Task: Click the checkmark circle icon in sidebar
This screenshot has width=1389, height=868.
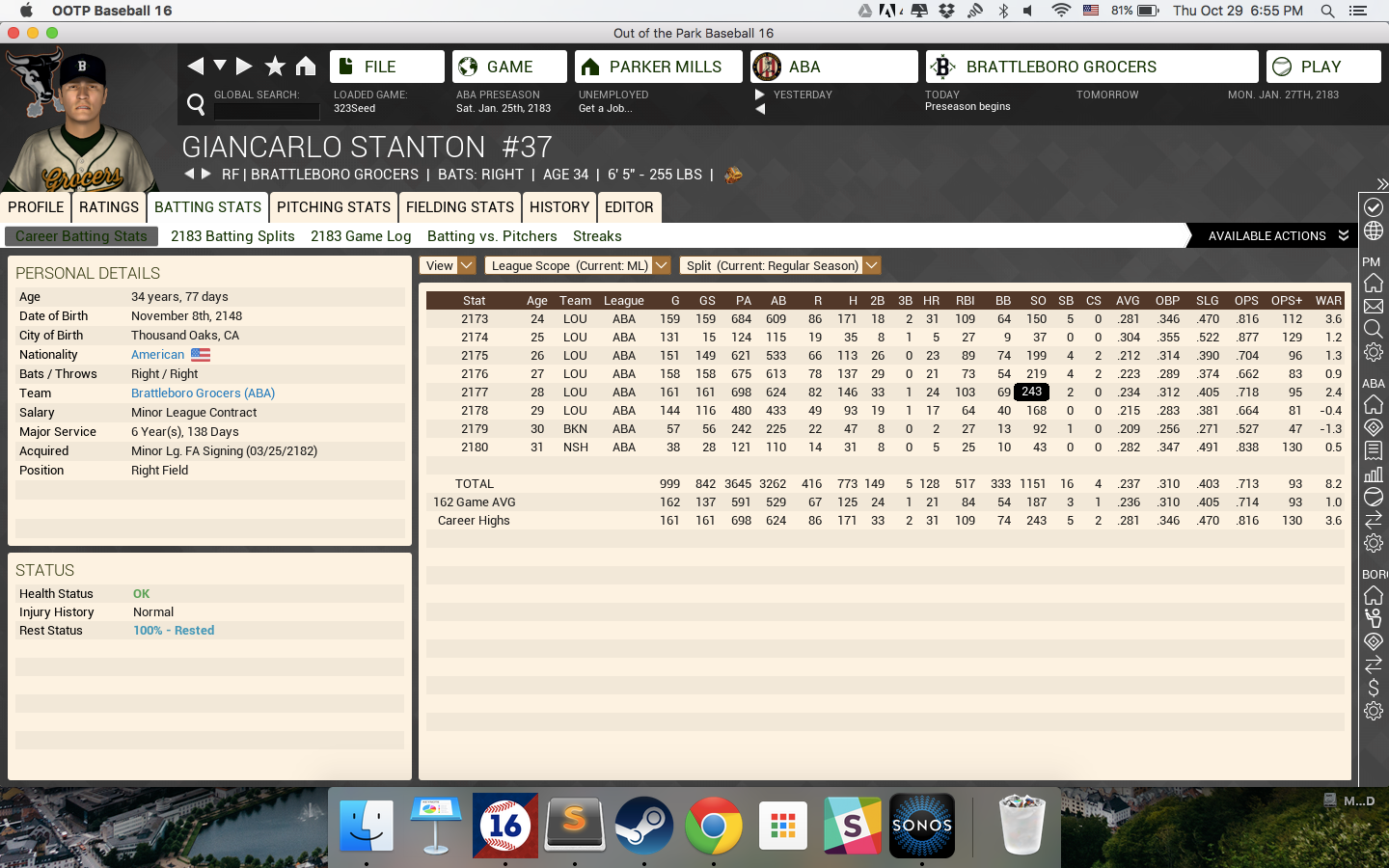Action: tap(1373, 207)
